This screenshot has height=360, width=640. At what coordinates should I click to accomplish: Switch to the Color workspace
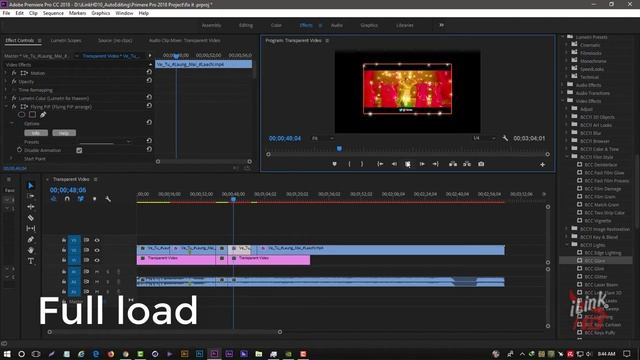pyautogui.click(x=276, y=25)
